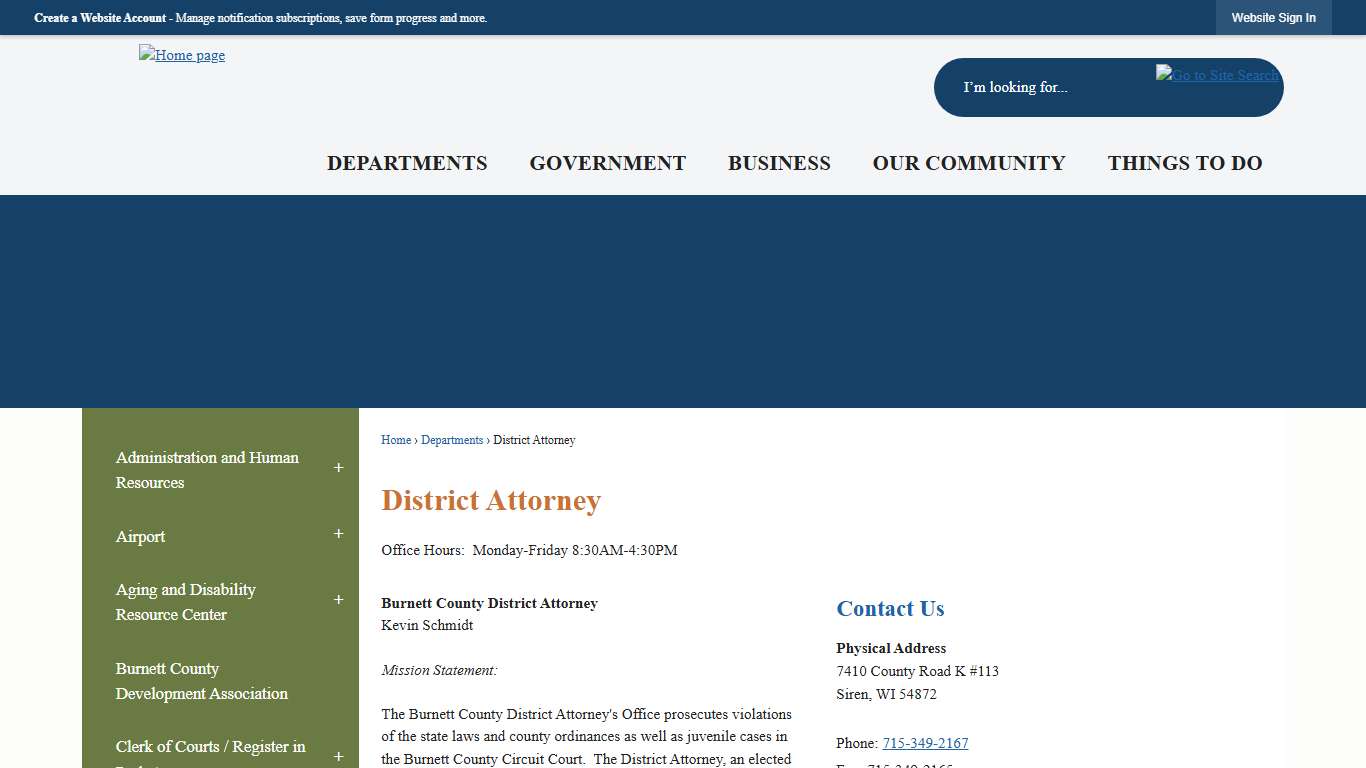
Task: Expand the Airport sidebar section
Action: [338, 533]
